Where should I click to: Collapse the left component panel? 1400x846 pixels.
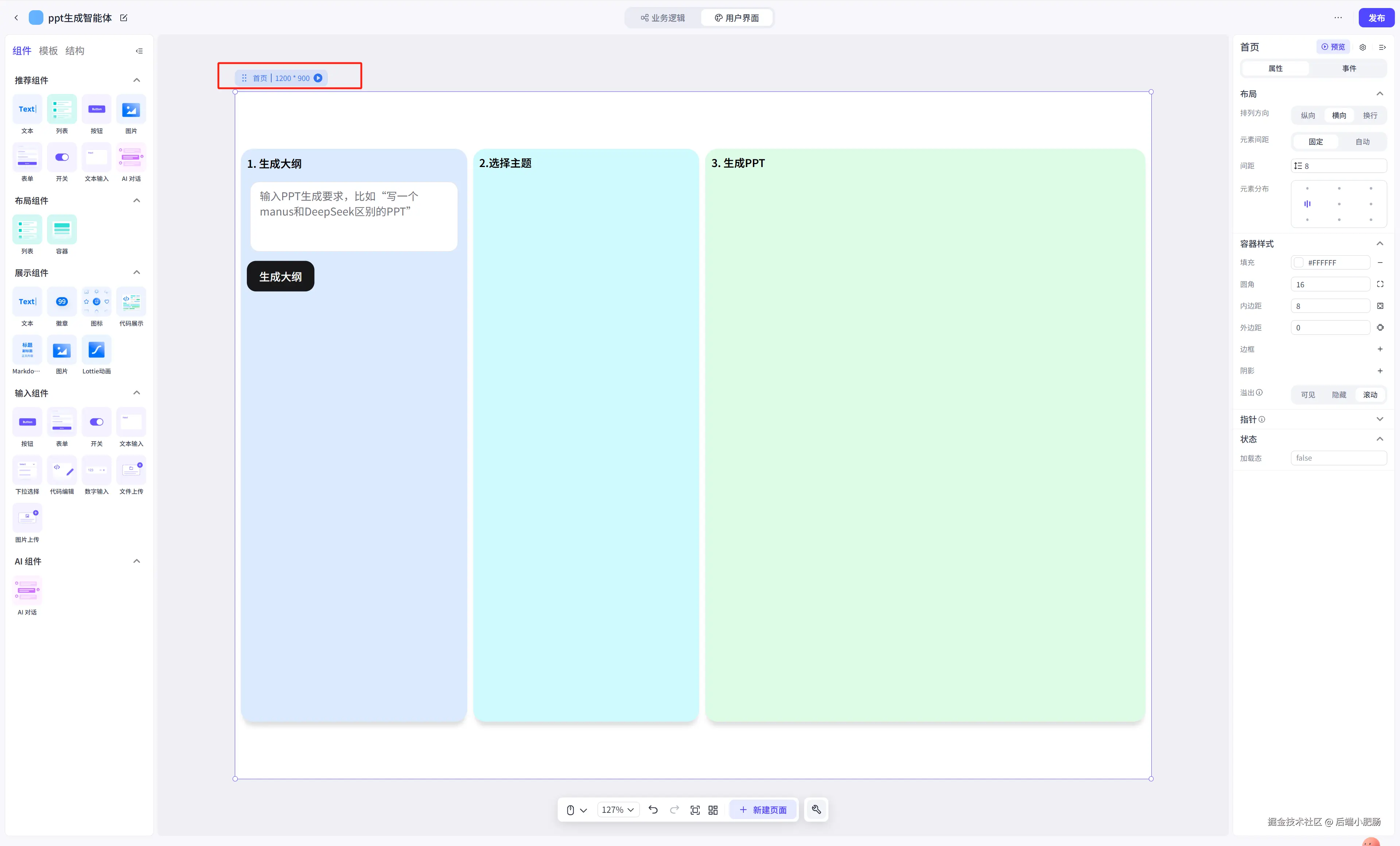139,51
